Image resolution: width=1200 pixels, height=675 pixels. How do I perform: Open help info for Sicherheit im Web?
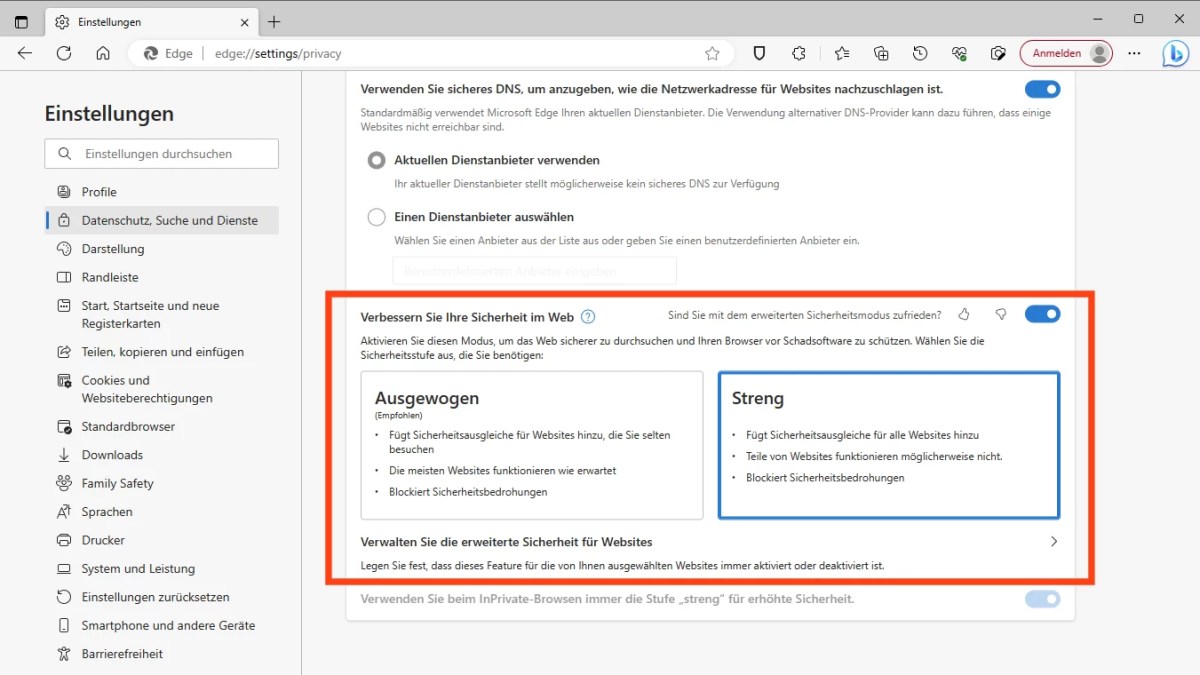pos(588,317)
